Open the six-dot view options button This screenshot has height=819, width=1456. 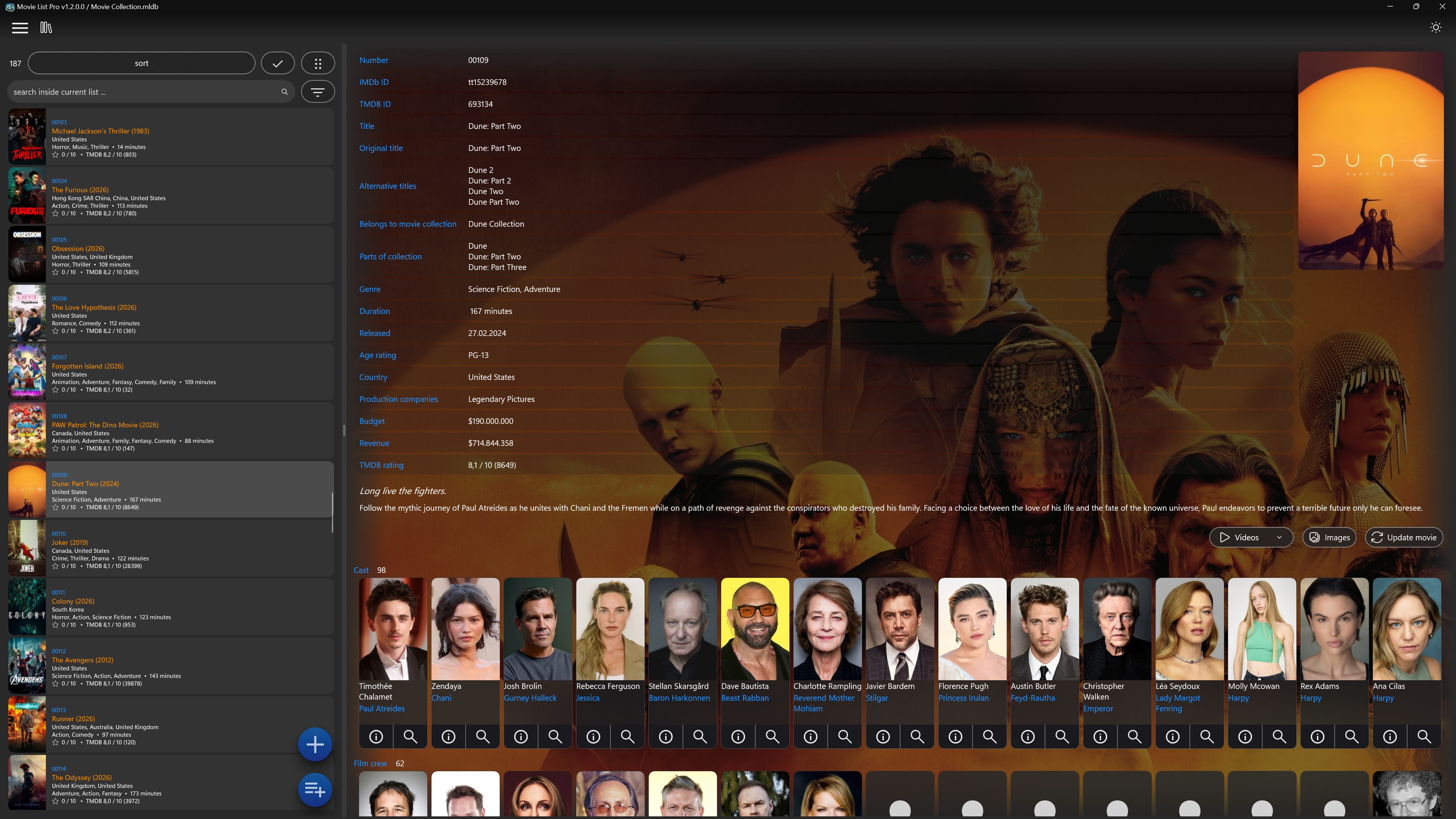(x=318, y=63)
